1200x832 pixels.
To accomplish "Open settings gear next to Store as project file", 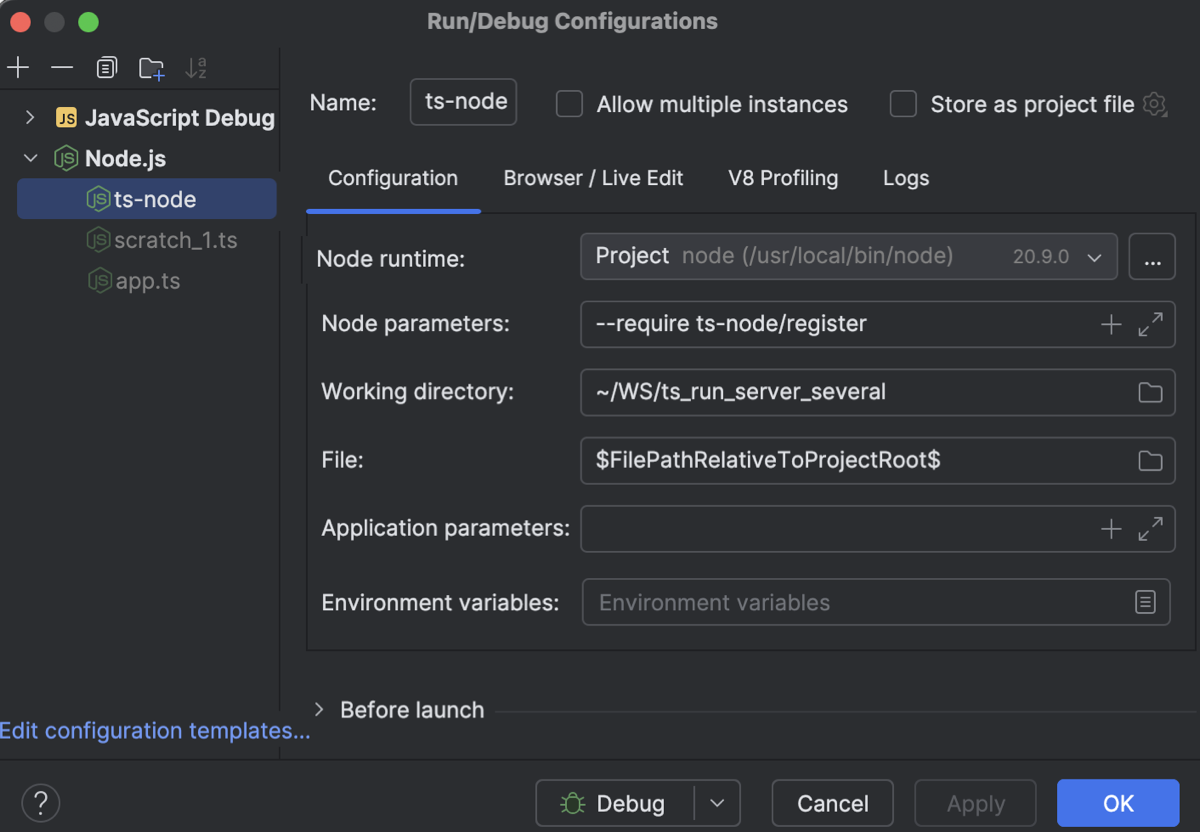I will (x=1155, y=104).
